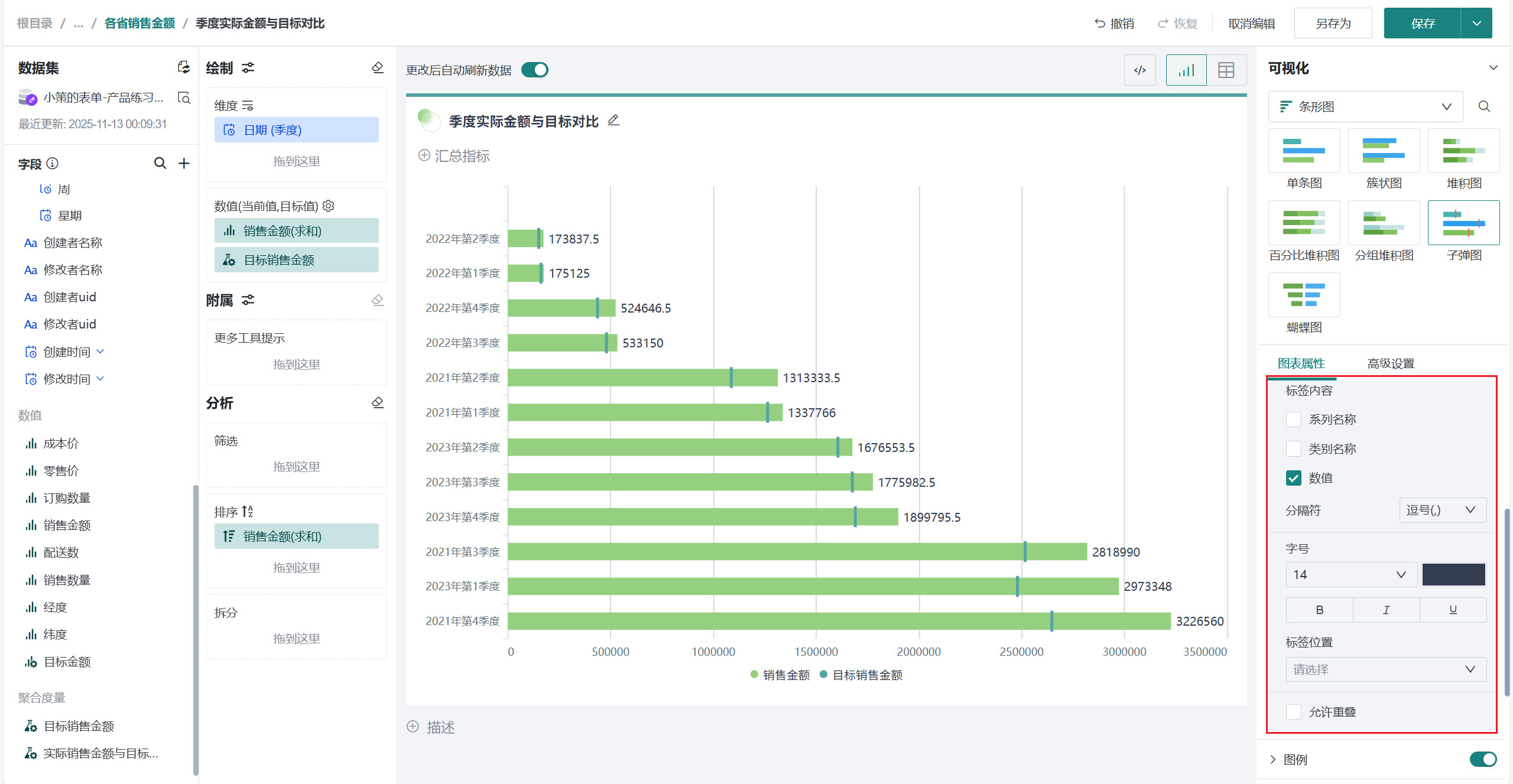Click the add field plus icon
This screenshot has width=1513, height=784.
[x=184, y=163]
